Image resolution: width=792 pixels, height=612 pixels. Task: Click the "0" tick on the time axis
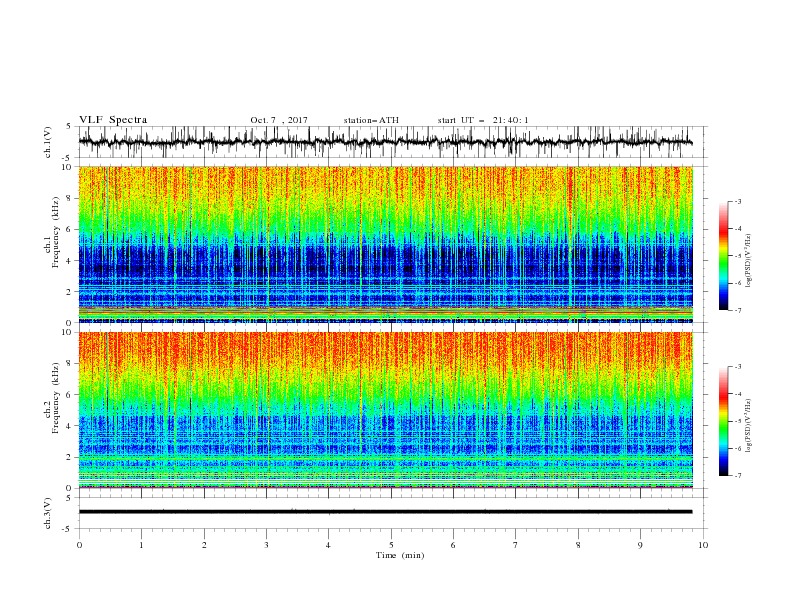(x=79, y=545)
